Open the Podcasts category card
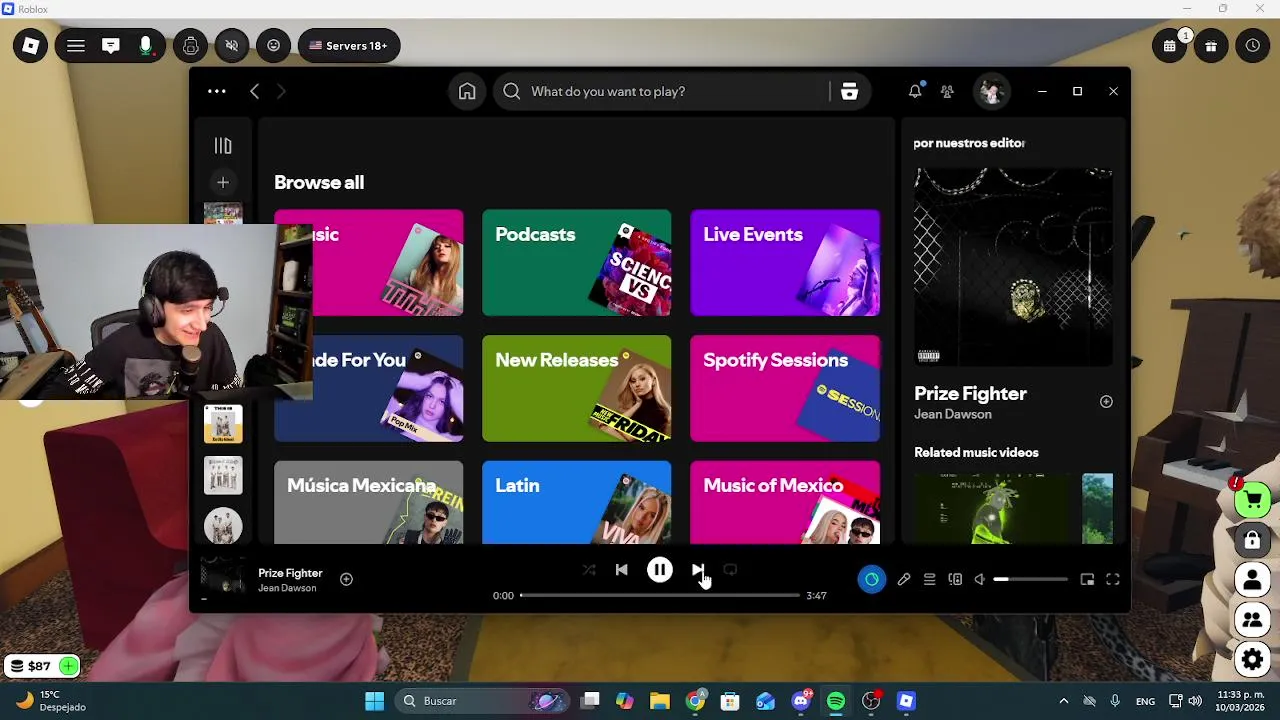This screenshot has width=1280, height=720. click(x=577, y=262)
